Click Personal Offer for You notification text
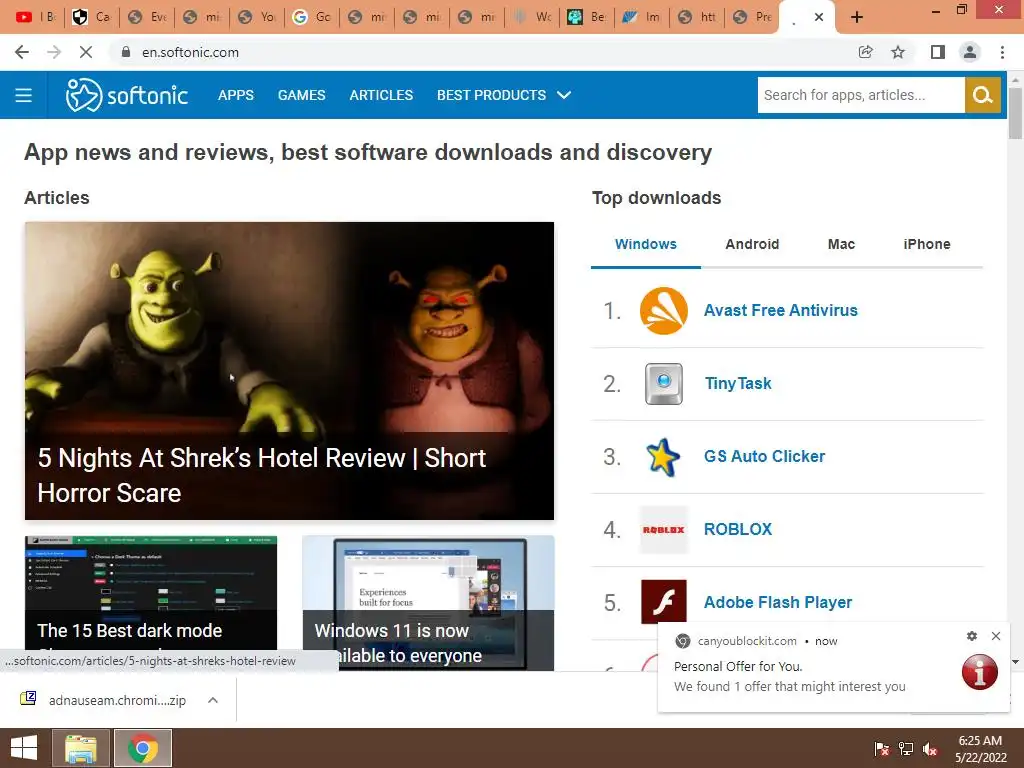This screenshot has height=768, width=1024. 738,667
